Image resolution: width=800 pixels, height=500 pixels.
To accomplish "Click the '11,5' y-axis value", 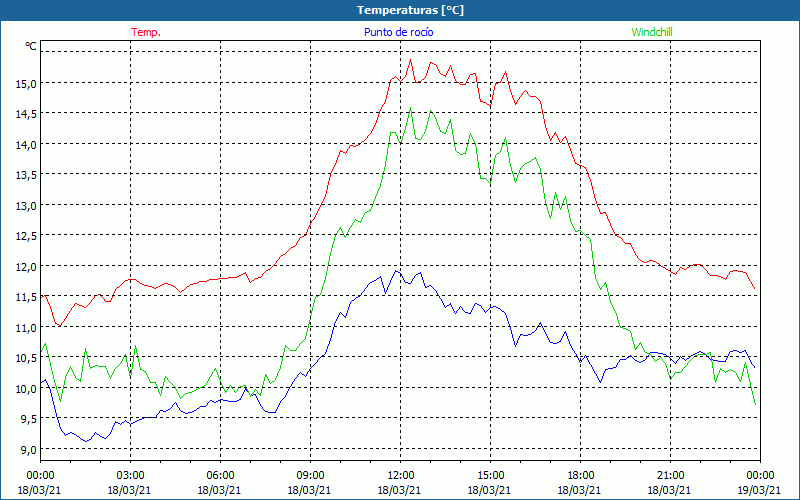I will tap(26, 297).
